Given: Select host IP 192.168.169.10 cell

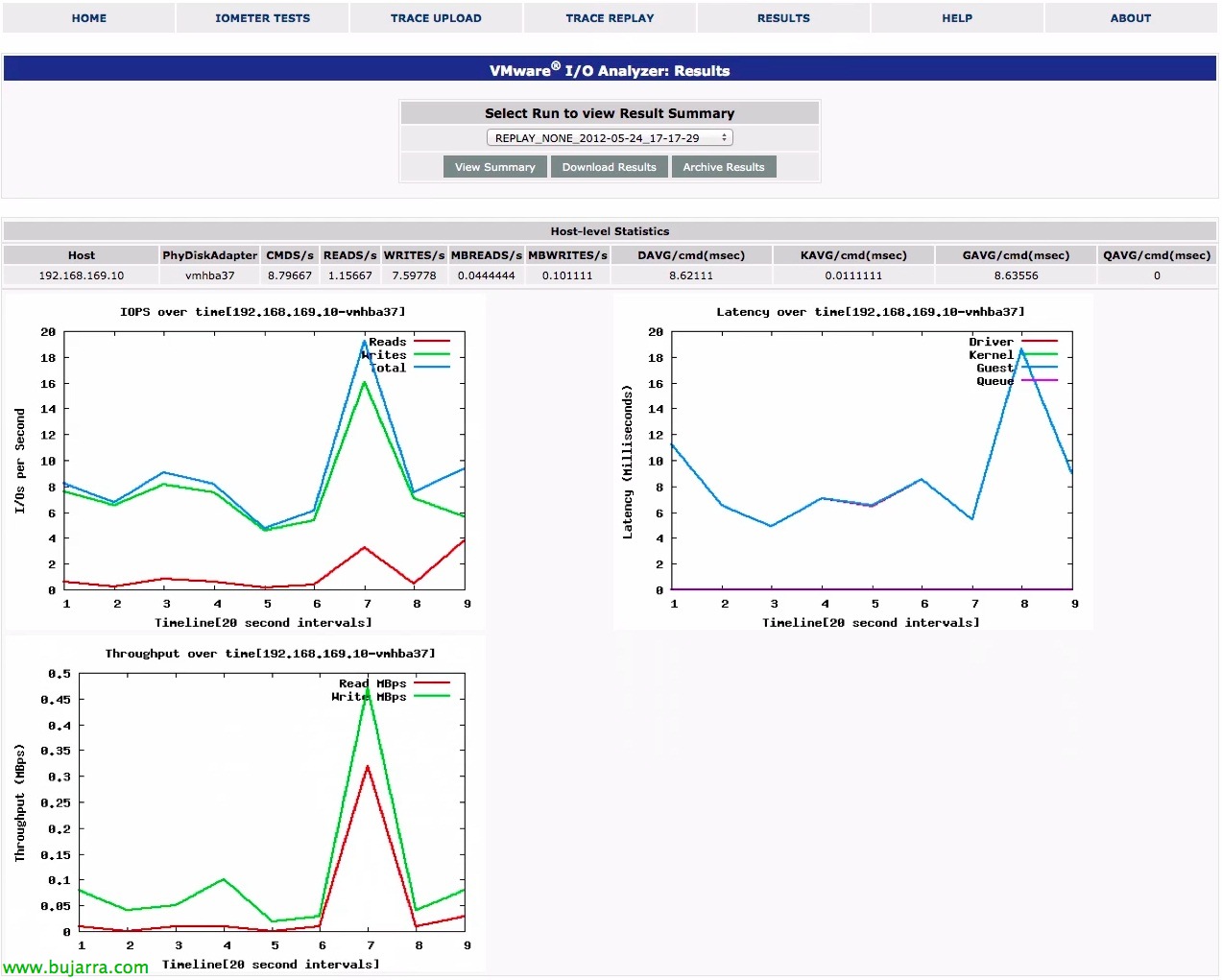Looking at the screenshot, I should click(x=82, y=275).
